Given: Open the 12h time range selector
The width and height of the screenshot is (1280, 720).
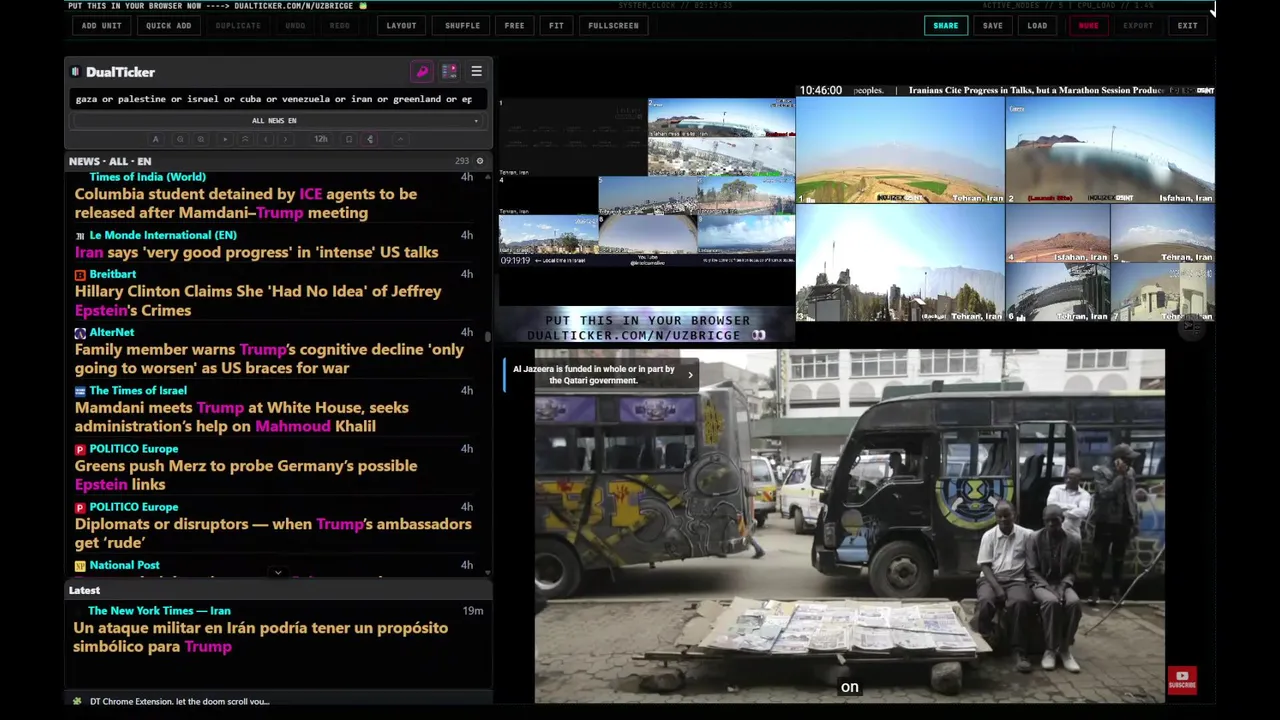Looking at the screenshot, I should pos(321,139).
